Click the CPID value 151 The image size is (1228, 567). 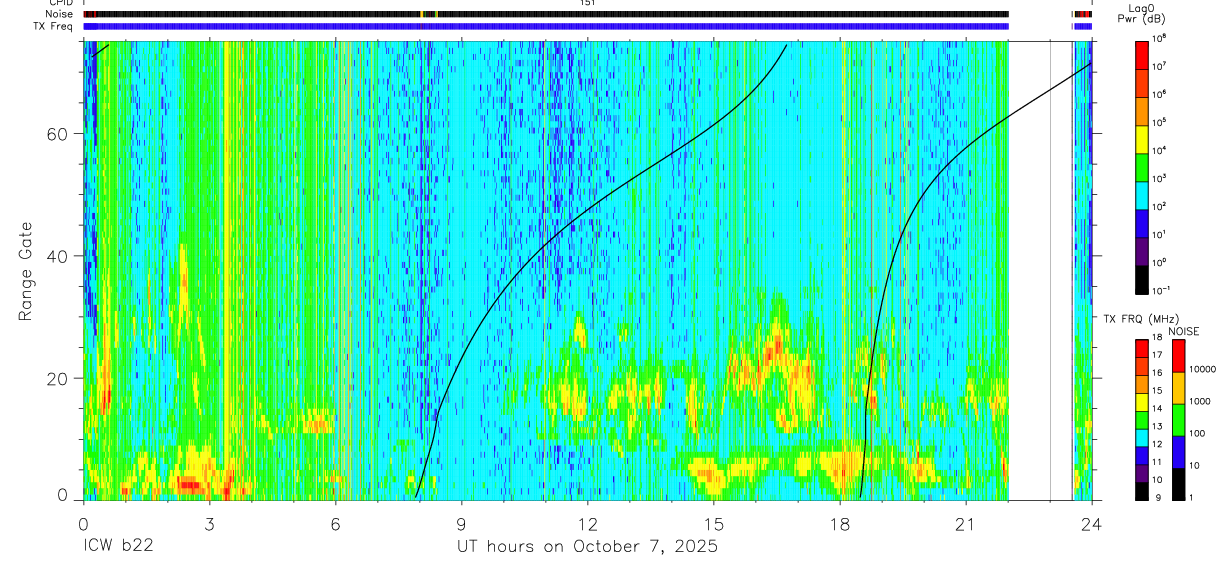coord(587,3)
